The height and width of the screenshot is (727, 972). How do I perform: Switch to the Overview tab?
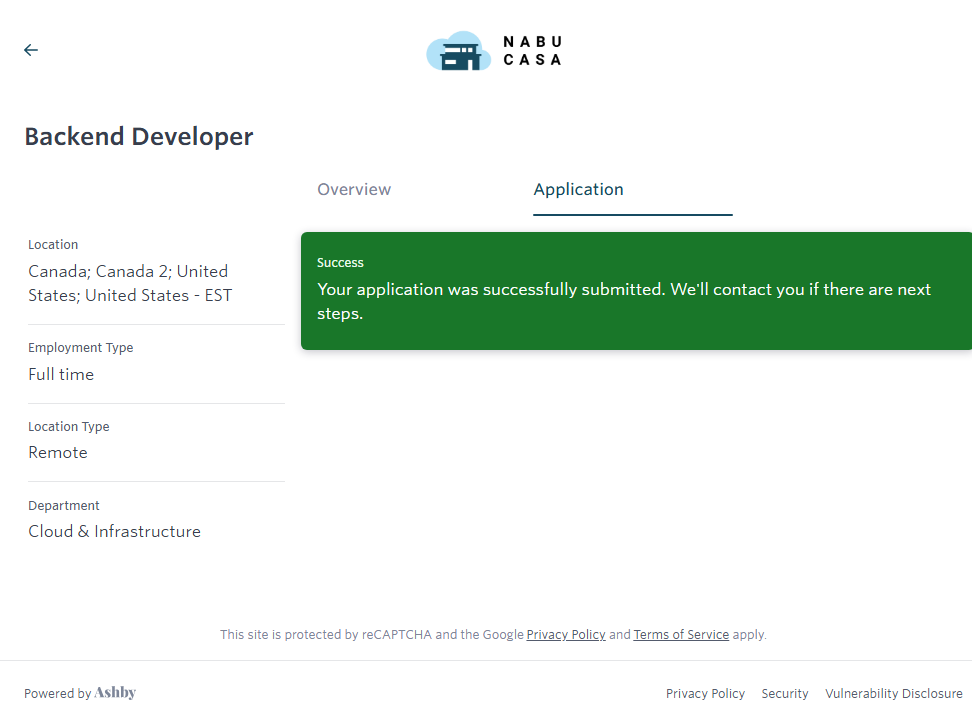click(354, 190)
